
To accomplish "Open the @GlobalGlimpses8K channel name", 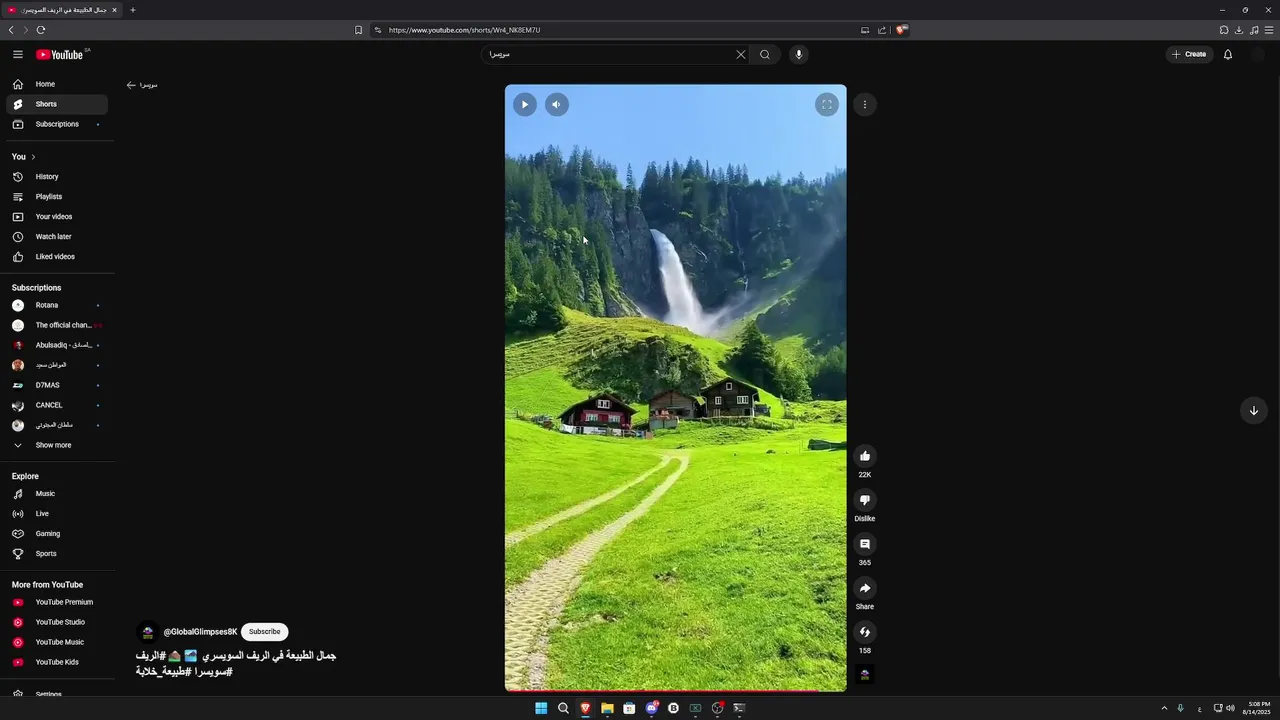I will tap(201, 632).
